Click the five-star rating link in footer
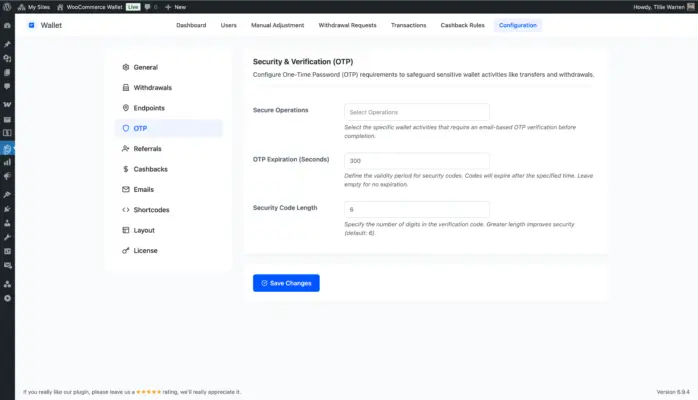698x400 pixels. click(149, 392)
